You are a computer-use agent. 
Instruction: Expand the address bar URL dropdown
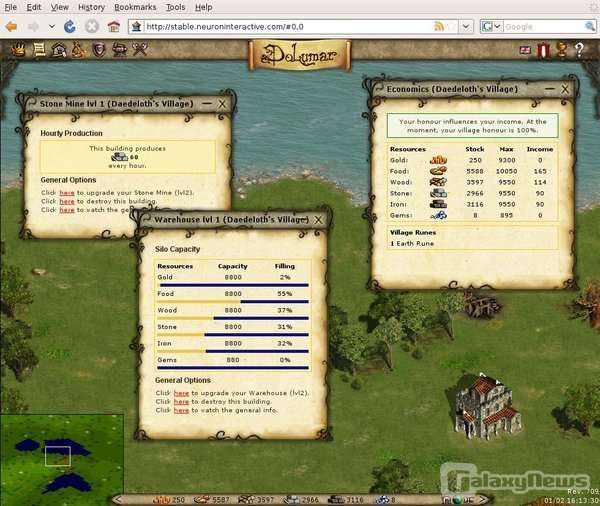(x=466, y=26)
